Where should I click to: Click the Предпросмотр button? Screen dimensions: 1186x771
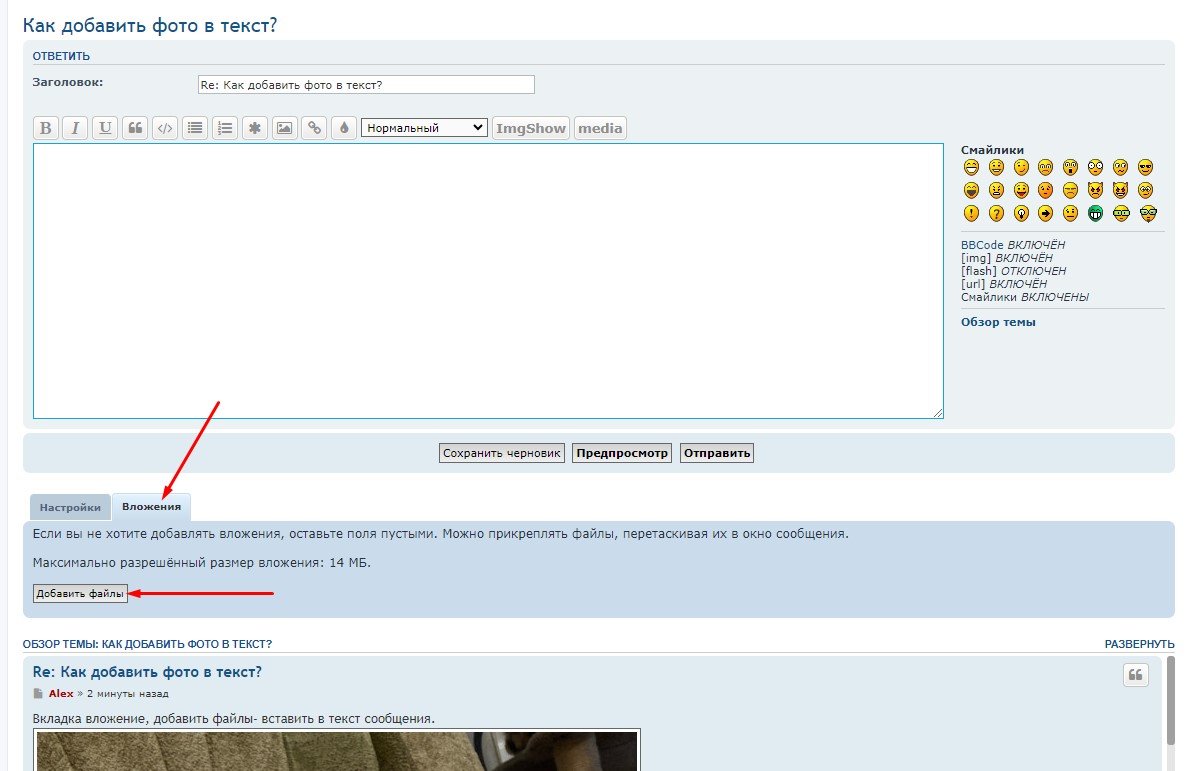click(x=622, y=453)
